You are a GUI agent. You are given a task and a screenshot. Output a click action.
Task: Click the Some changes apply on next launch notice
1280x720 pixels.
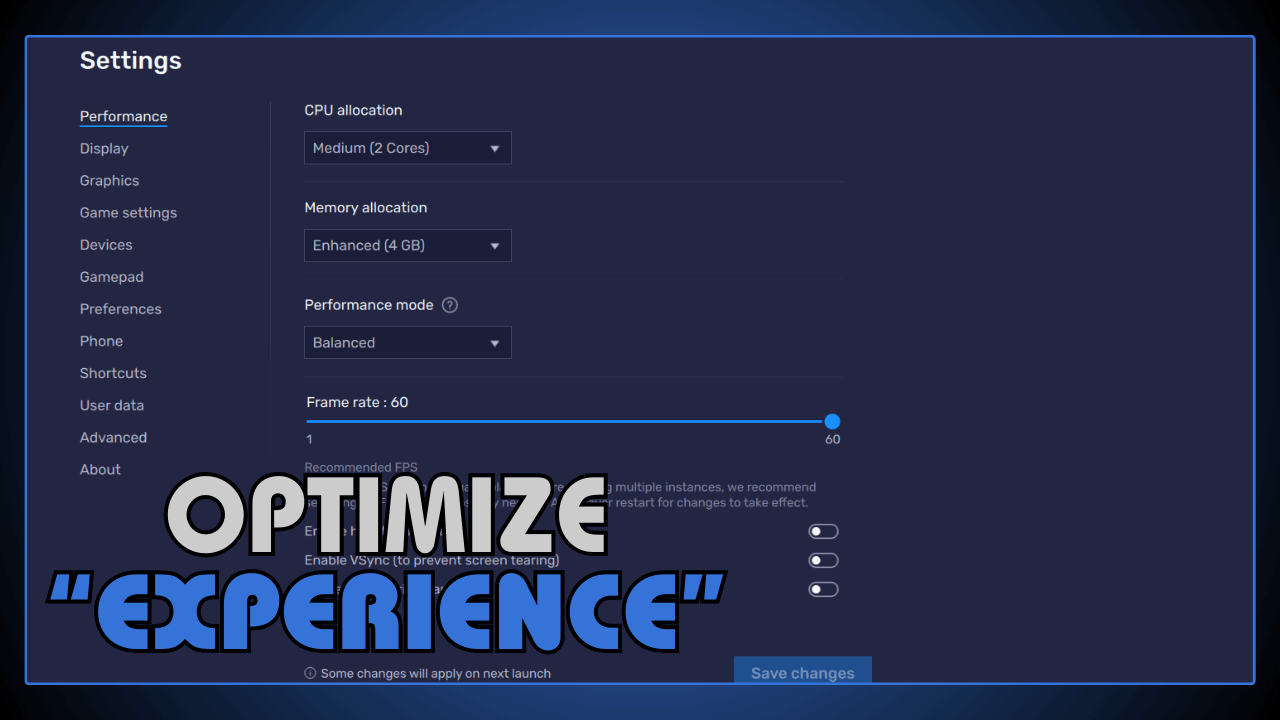(427, 673)
